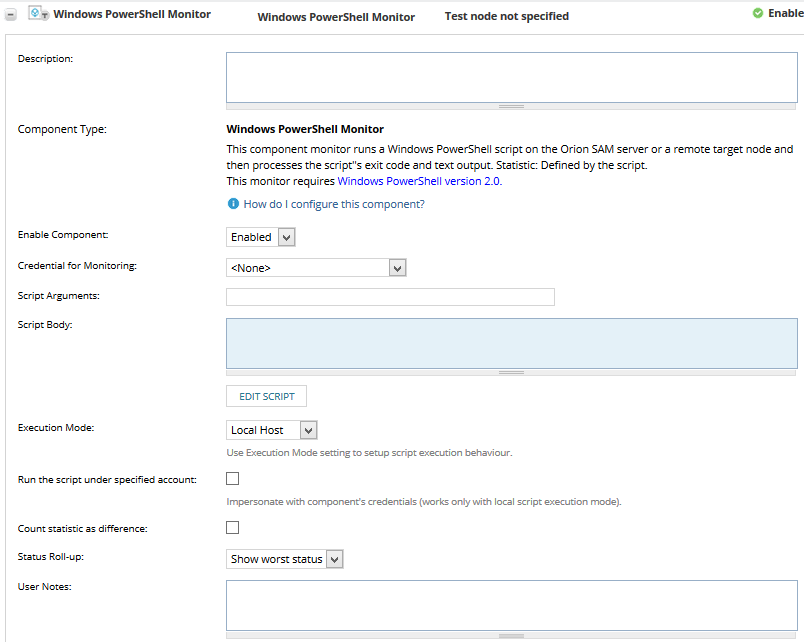Collapse the monitor section using the minus icon
Screen dimensions: 804x642
click(x=12, y=13)
